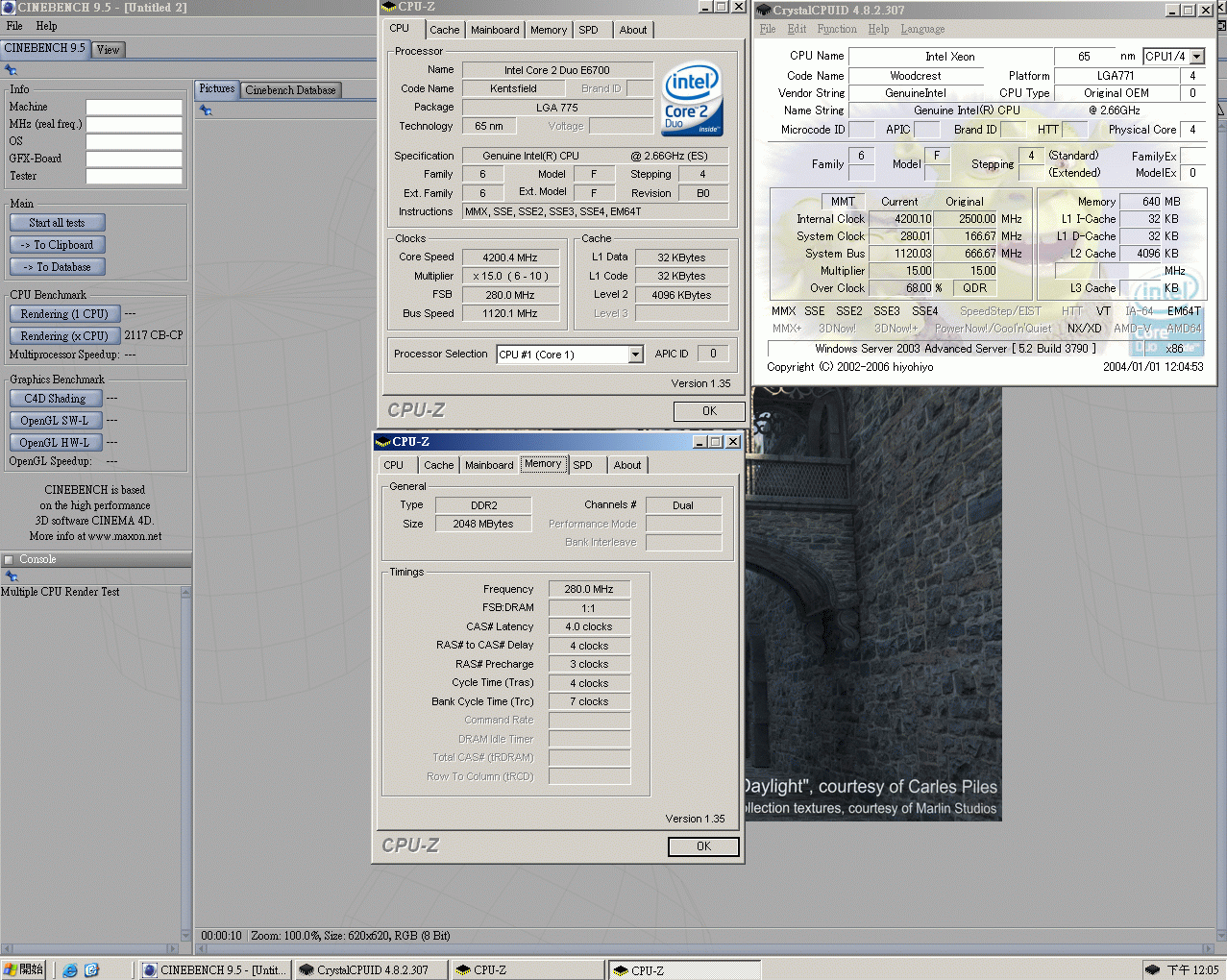Click the MMT button in CrystalCPUID
The width and height of the screenshot is (1227, 980).
pyautogui.click(x=843, y=202)
